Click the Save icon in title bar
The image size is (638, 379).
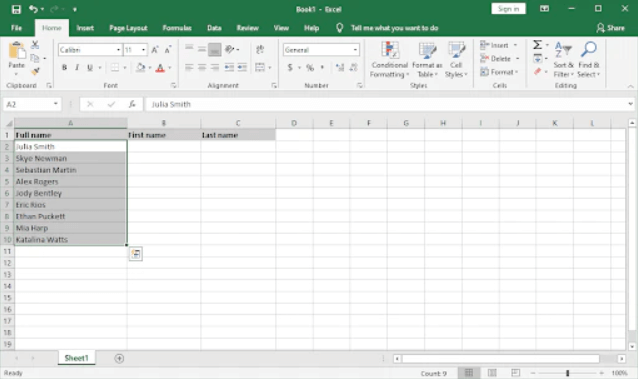(x=16, y=9)
